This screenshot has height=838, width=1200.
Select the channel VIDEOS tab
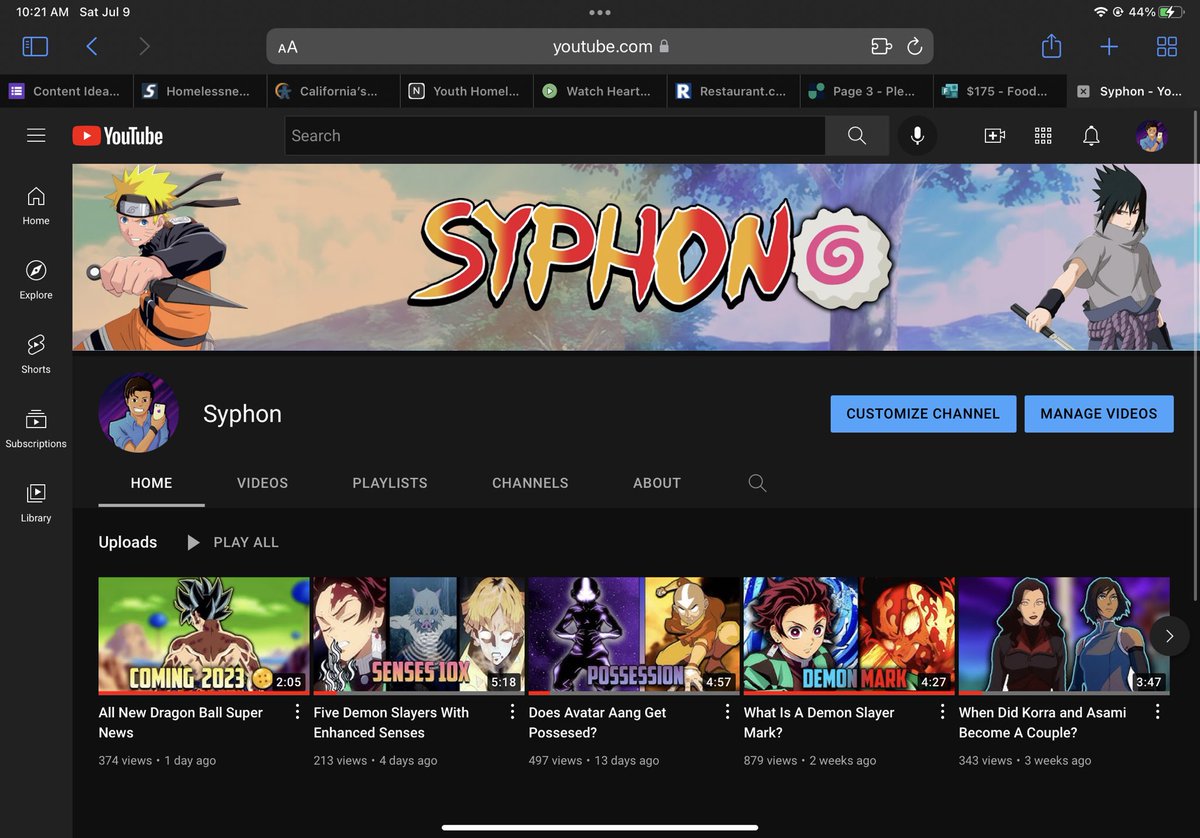pos(262,483)
